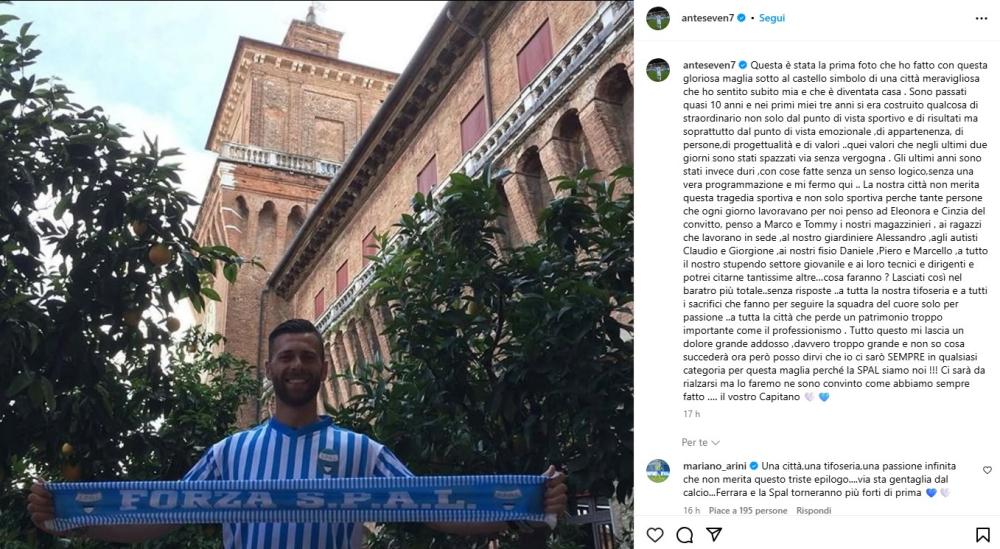View Piace a 195 persone likes
The height and width of the screenshot is (549, 1000).
(x=748, y=510)
